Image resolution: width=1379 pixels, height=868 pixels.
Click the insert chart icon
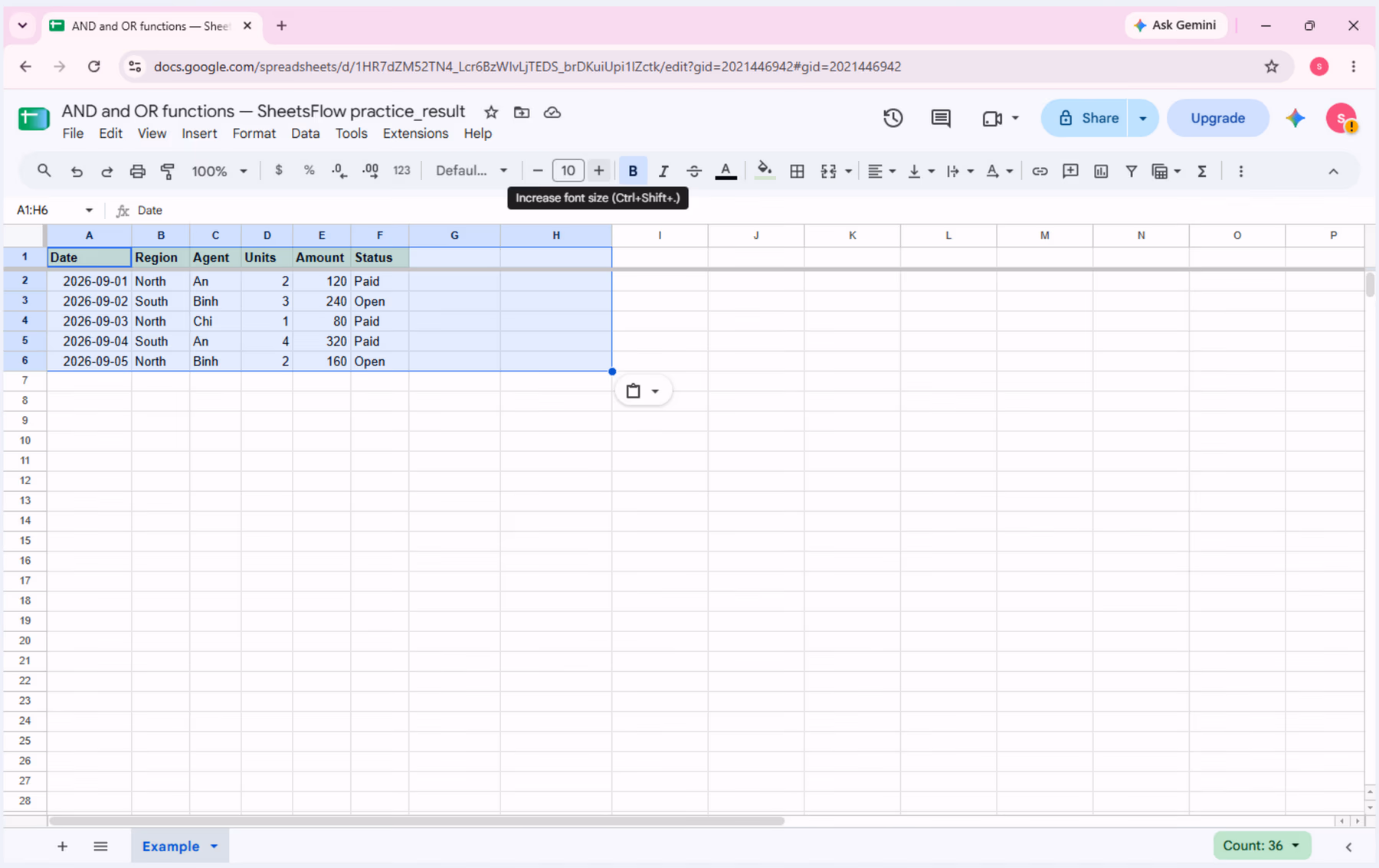[x=1101, y=171]
